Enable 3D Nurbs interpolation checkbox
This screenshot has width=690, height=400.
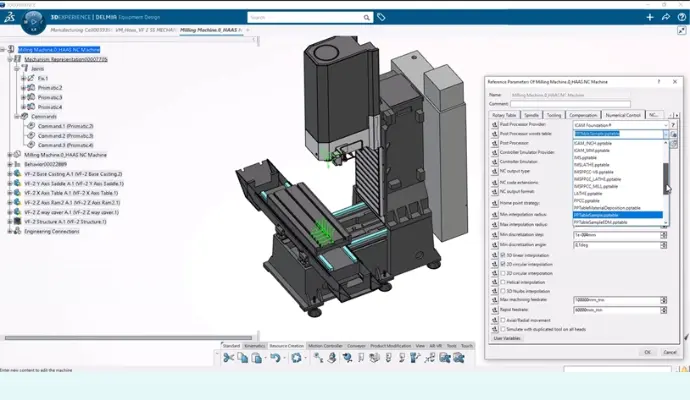click(x=503, y=291)
